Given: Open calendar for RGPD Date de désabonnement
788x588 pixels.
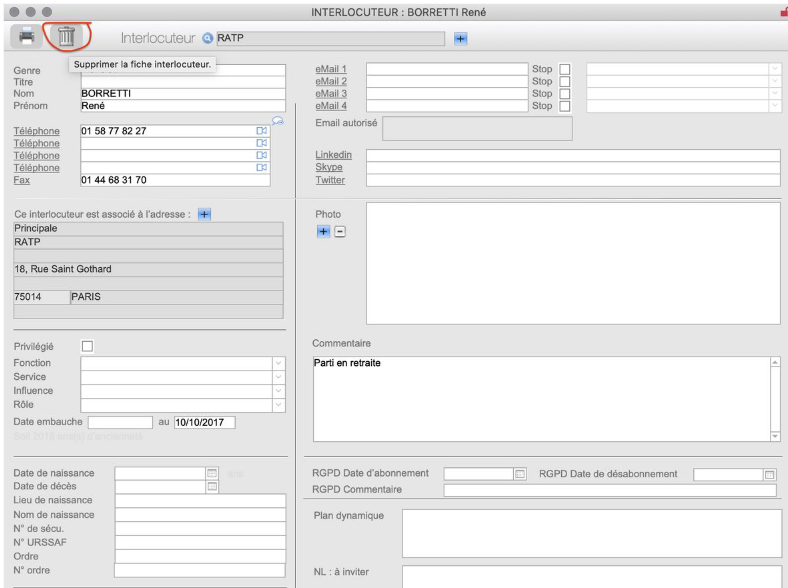Looking at the screenshot, I should point(769,474).
